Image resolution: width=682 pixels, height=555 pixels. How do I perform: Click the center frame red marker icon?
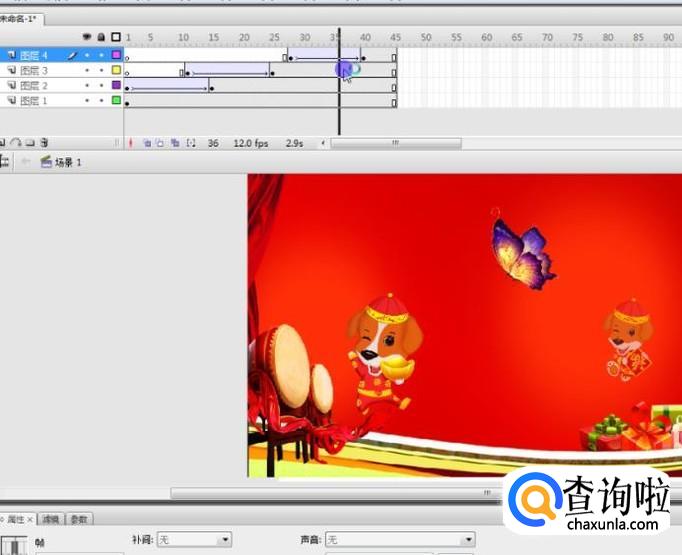(x=130, y=143)
